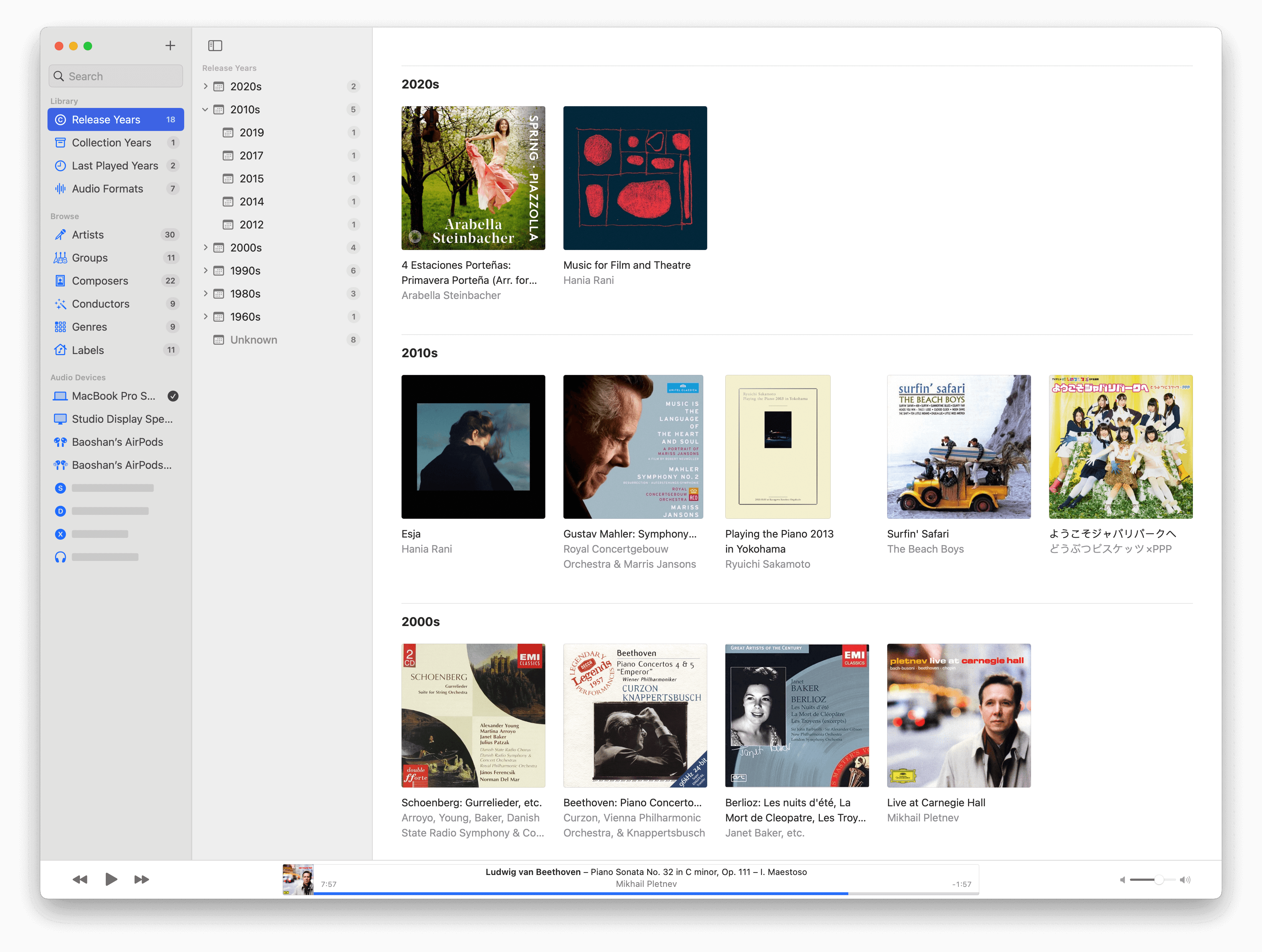Click the plus add button in sidebar
Viewport: 1262px width, 952px height.
pyautogui.click(x=170, y=46)
